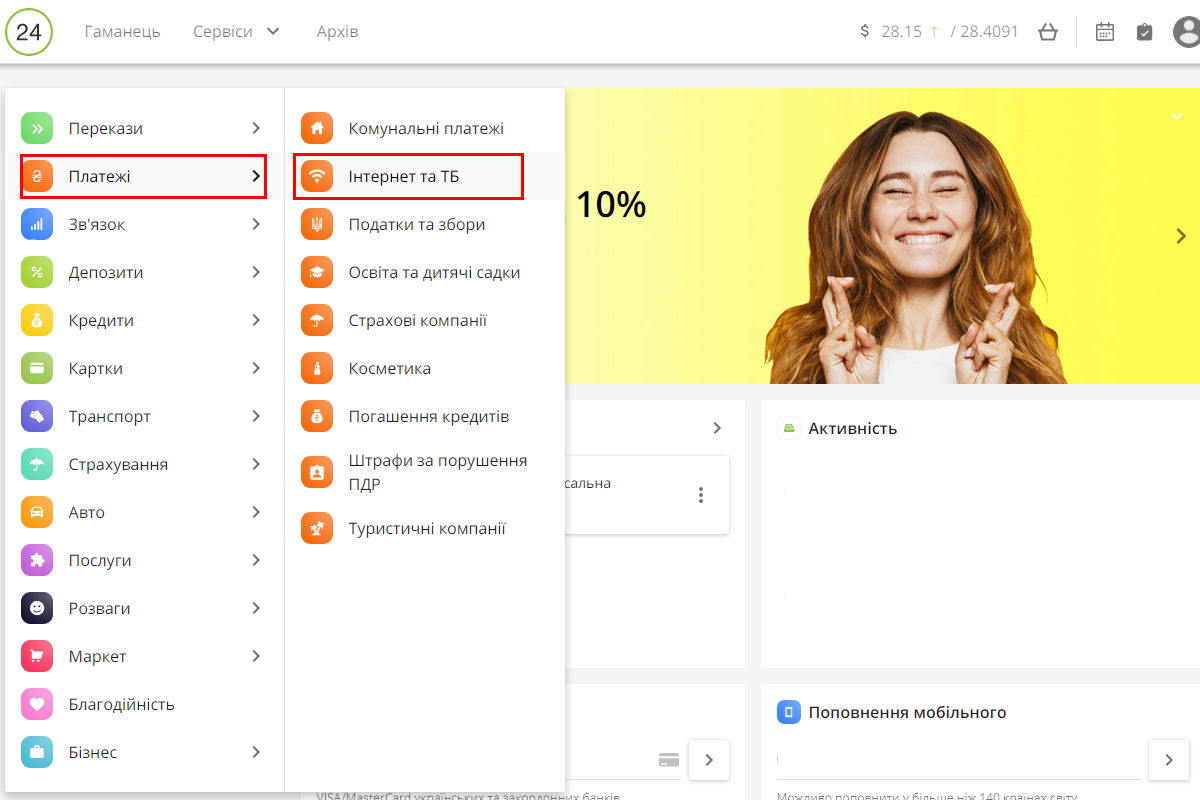Click the car icon for Авто
The width and height of the screenshot is (1200, 800).
(x=37, y=512)
